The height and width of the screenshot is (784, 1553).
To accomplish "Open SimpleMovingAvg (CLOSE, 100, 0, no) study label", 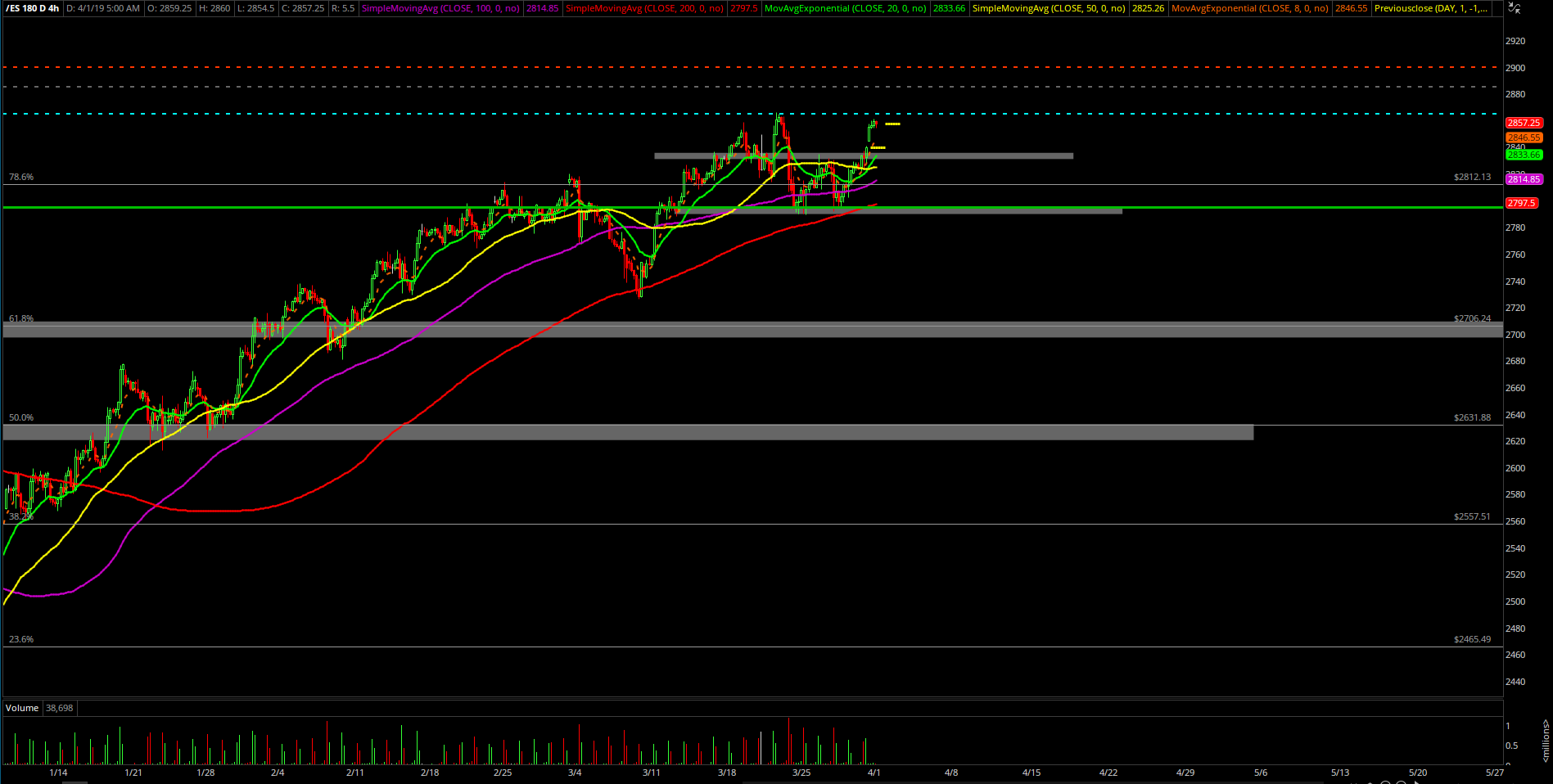I will (440, 8).
